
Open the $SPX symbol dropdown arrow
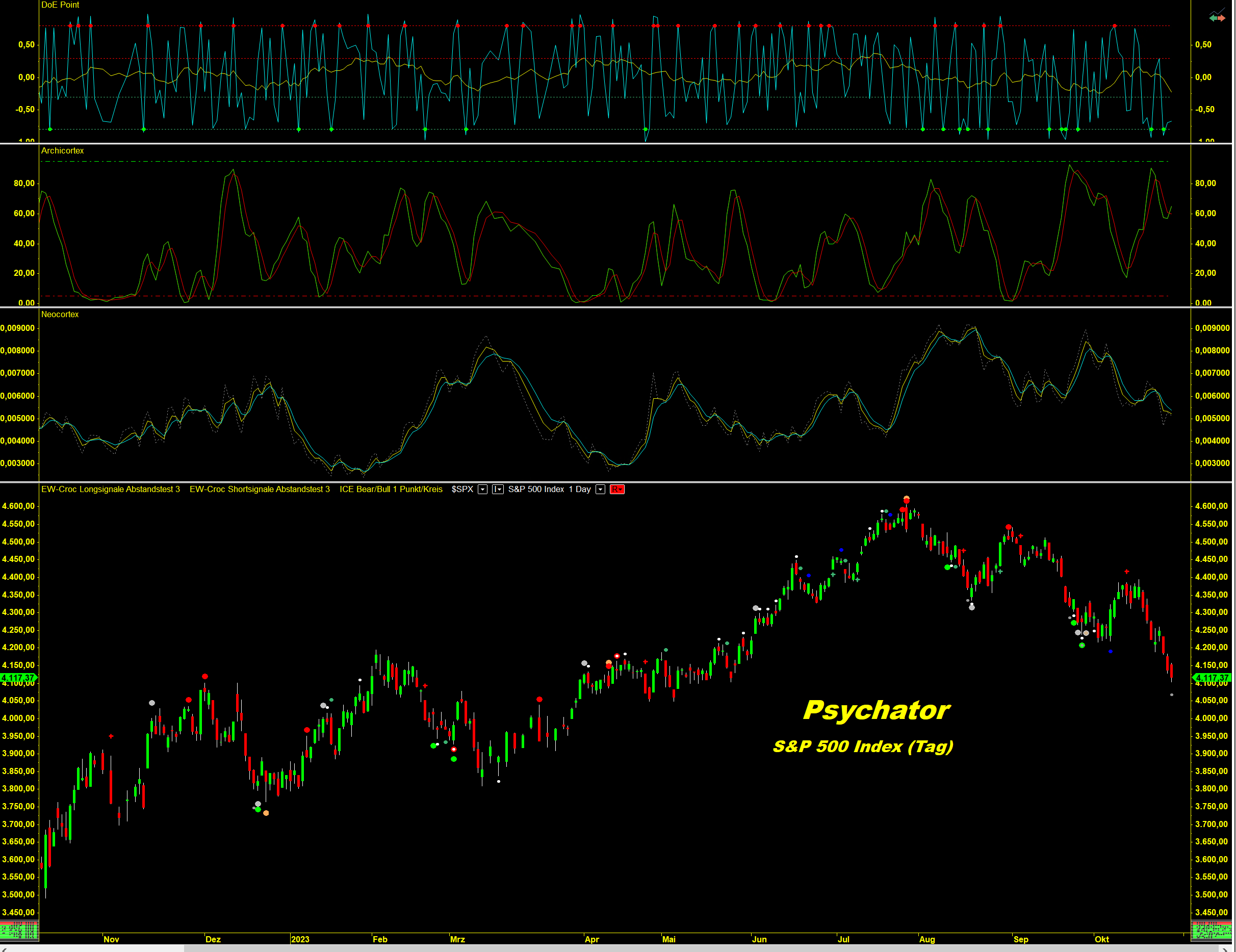(x=483, y=489)
